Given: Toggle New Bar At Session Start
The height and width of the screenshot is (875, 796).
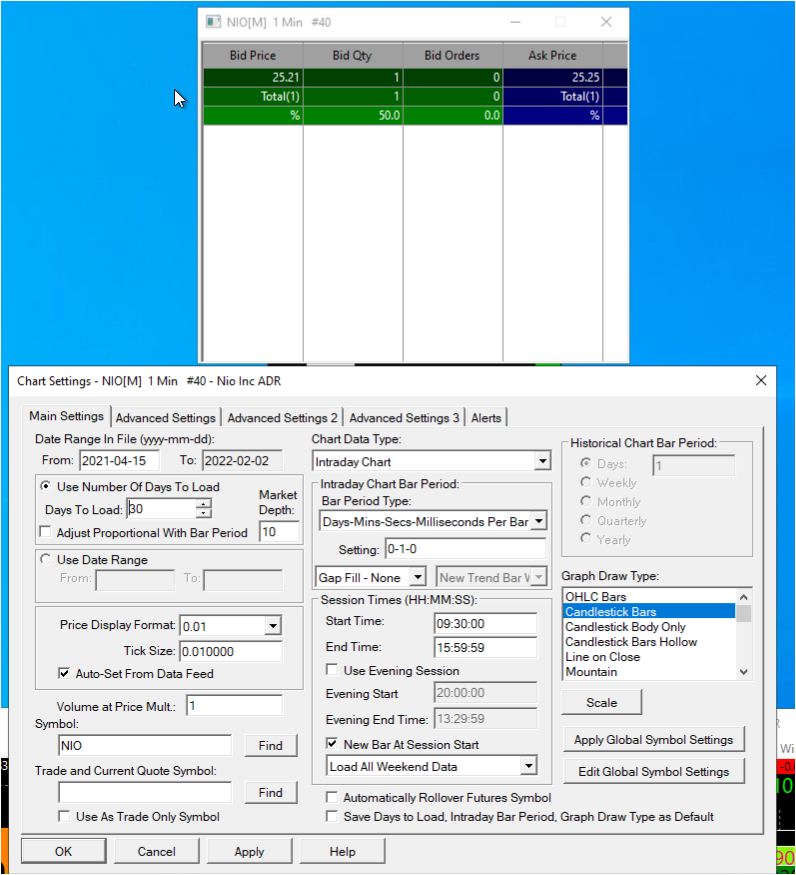Looking at the screenshot, I should coord(332,744).
